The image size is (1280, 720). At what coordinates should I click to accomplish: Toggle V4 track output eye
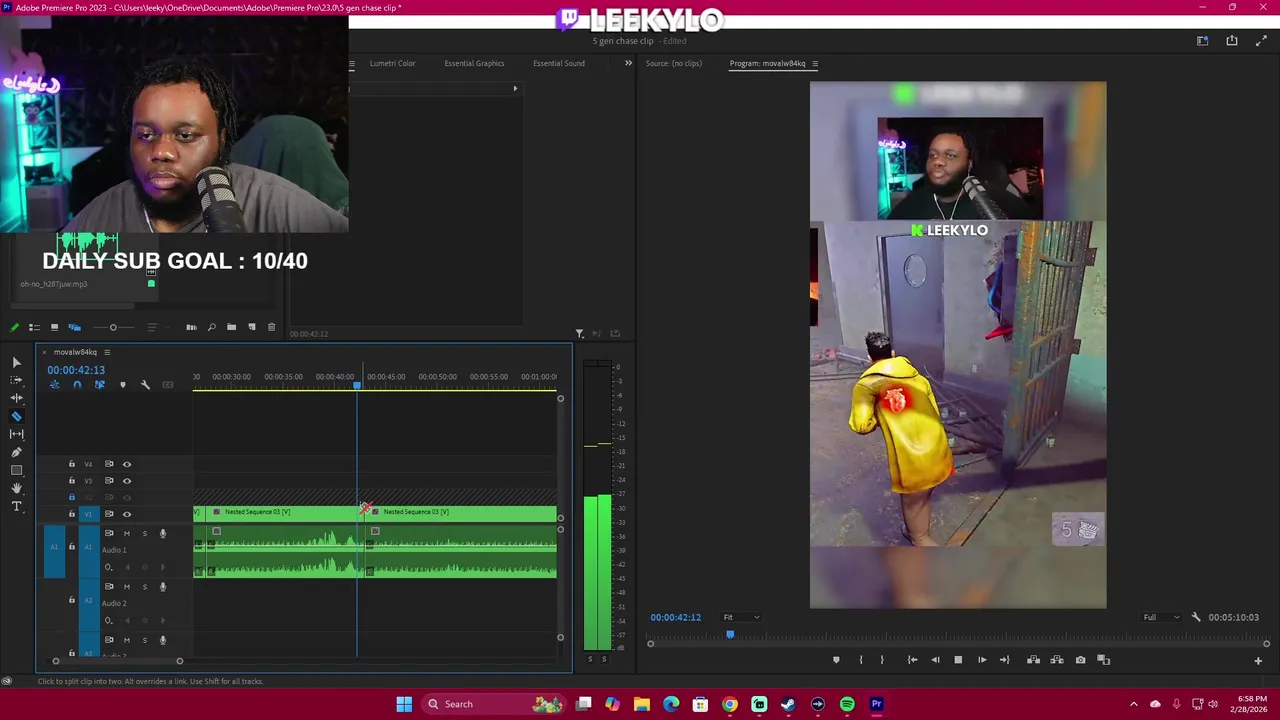click(x=127, y=464)
